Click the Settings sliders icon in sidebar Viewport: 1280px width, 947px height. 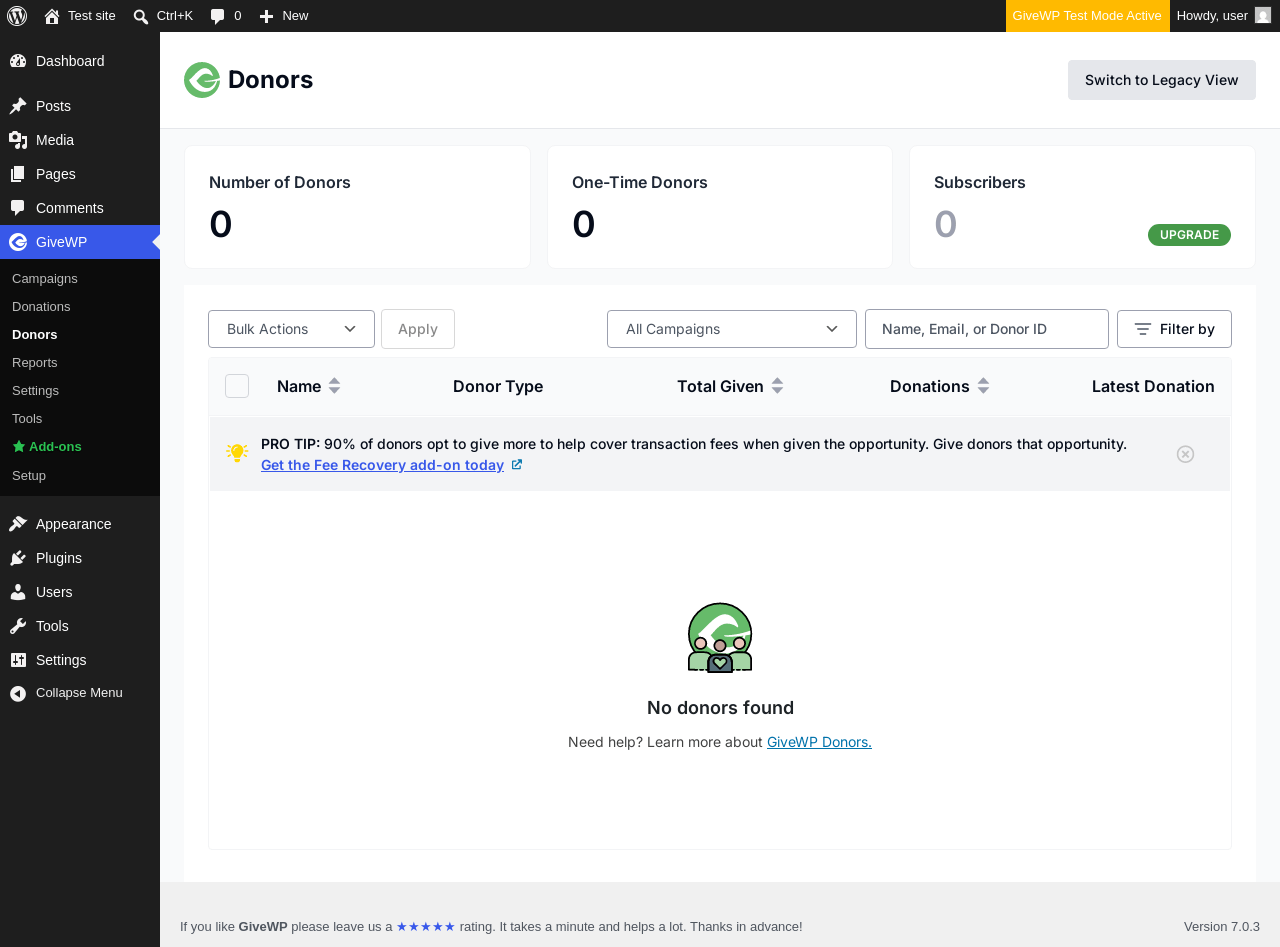(18, 660)
